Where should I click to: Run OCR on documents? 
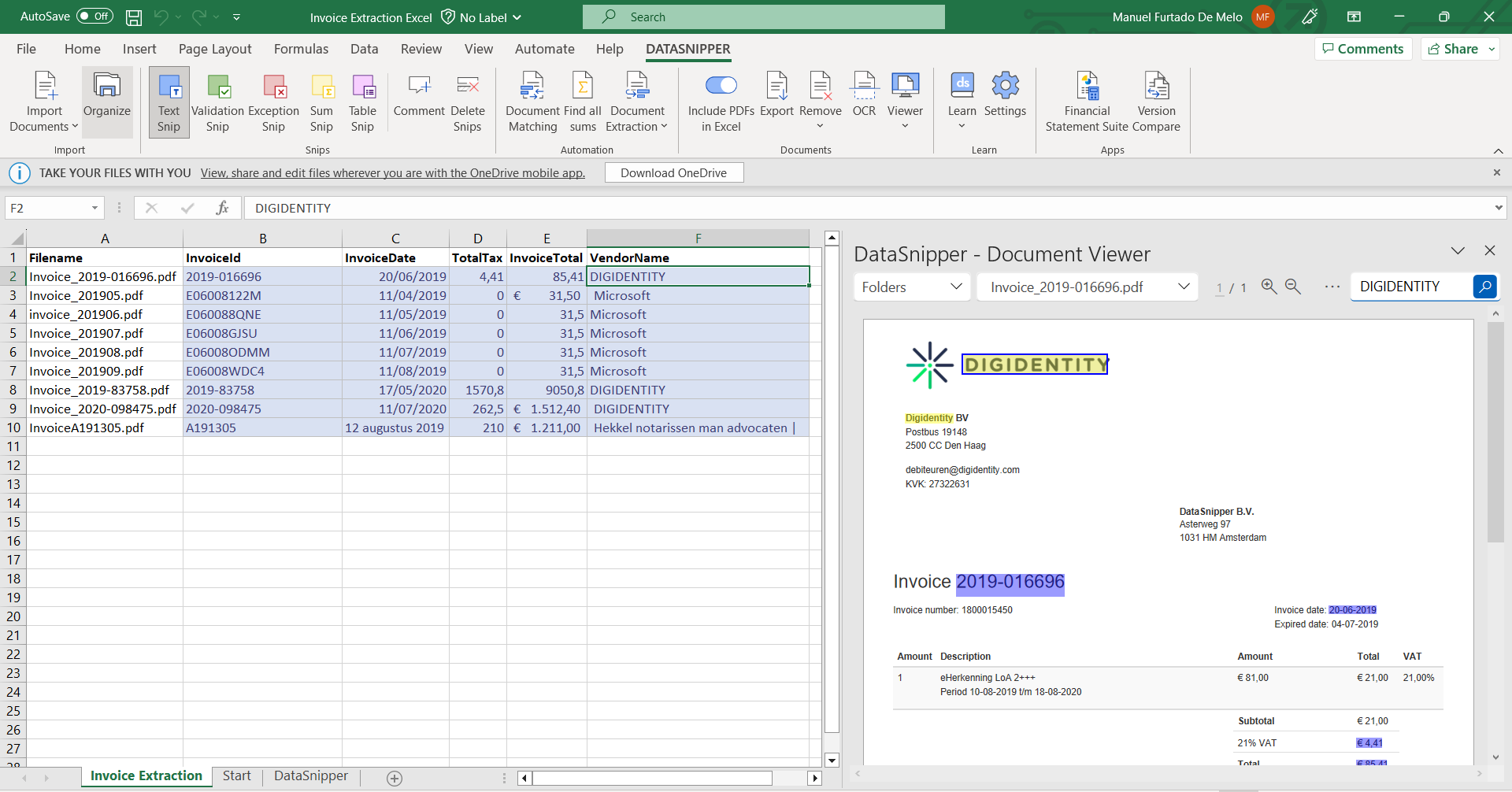tap(864, 94)
